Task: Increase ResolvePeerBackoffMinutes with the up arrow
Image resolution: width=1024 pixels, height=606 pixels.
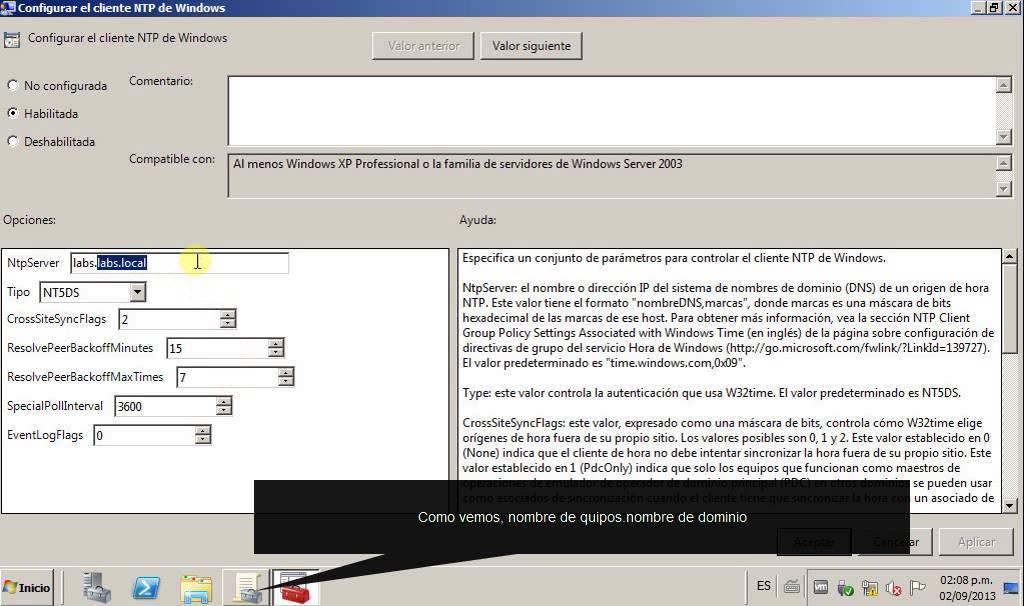Action: [276, 343]
